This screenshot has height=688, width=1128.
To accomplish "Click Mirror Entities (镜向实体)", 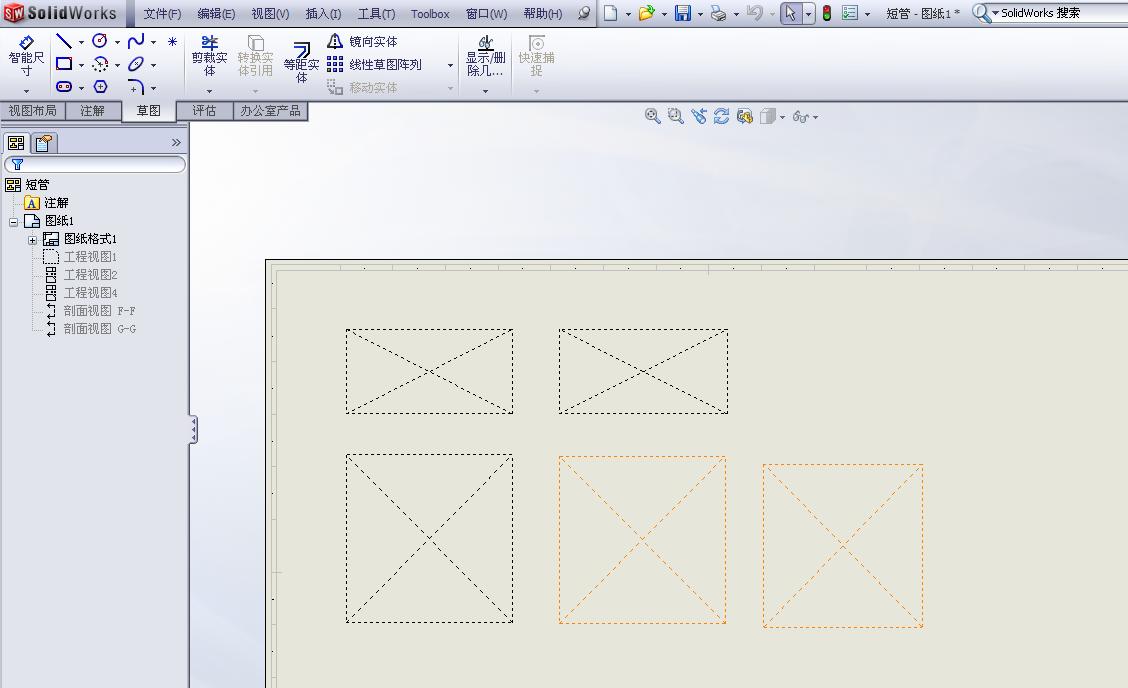I will click(x=363, y=42).
